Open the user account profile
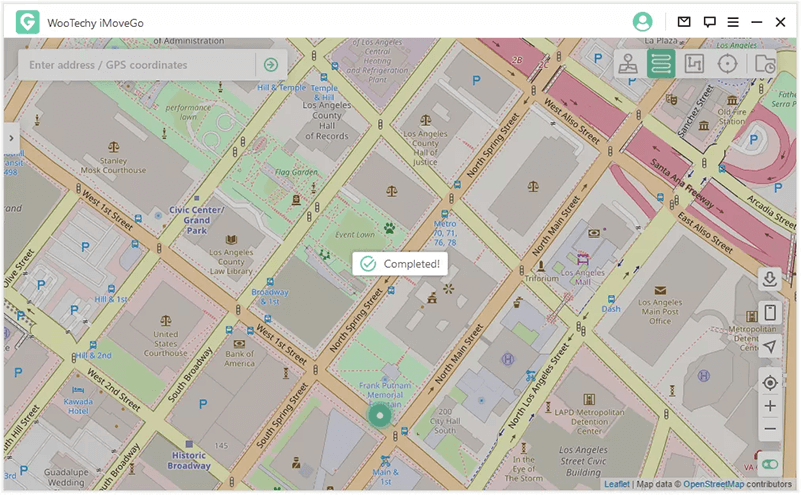801x495 pixels. pos(642,21)
